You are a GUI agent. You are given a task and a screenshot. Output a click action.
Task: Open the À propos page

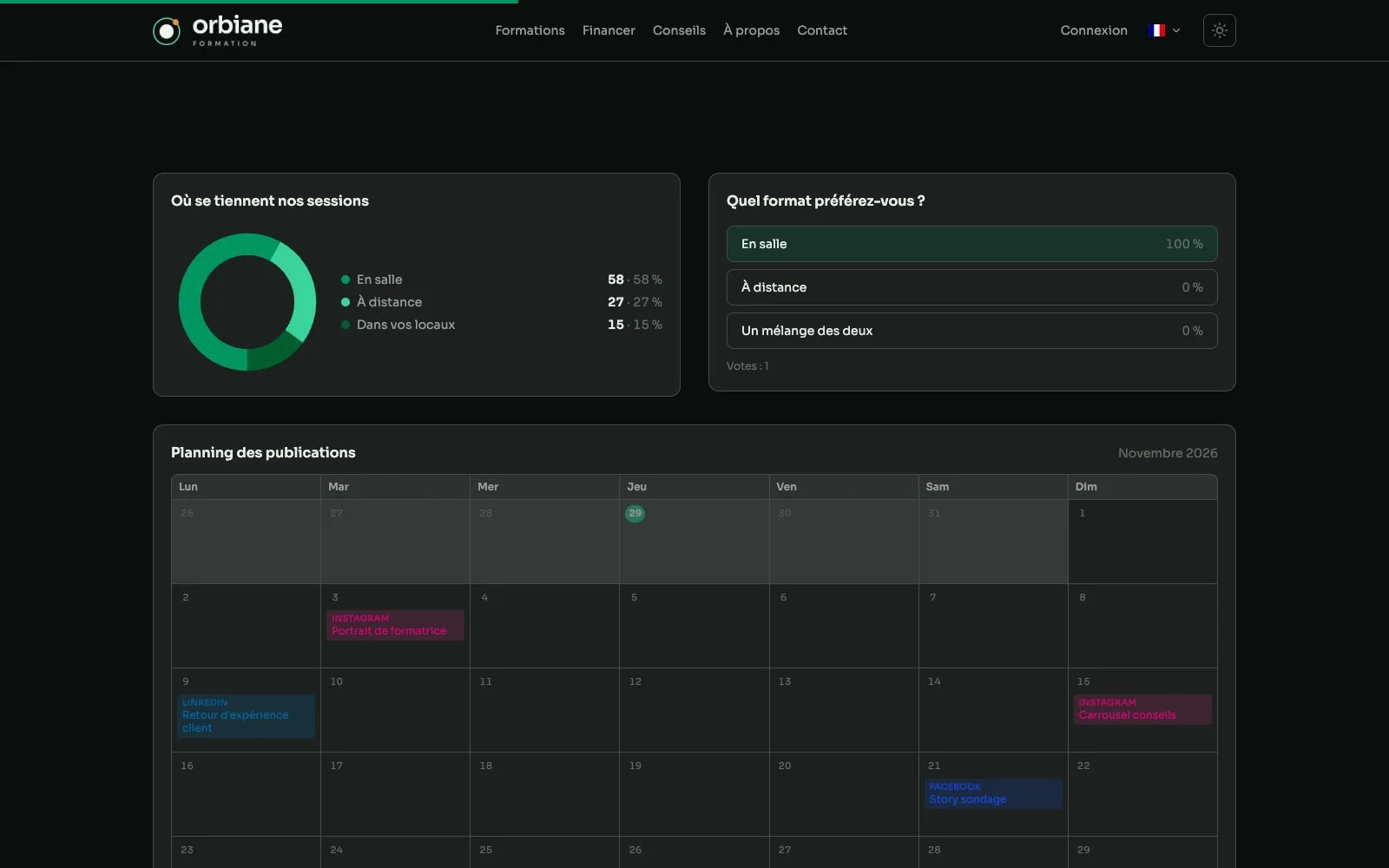tap(751, 30)
